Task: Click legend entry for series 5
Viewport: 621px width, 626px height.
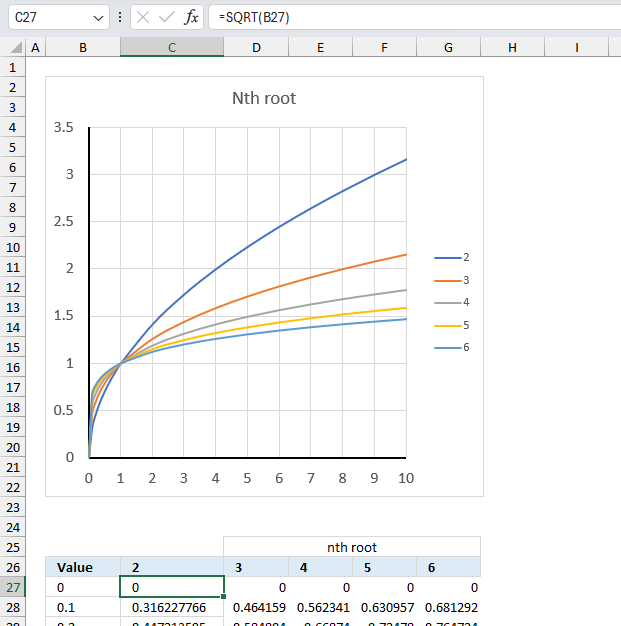Action: (x=452, y=325)
